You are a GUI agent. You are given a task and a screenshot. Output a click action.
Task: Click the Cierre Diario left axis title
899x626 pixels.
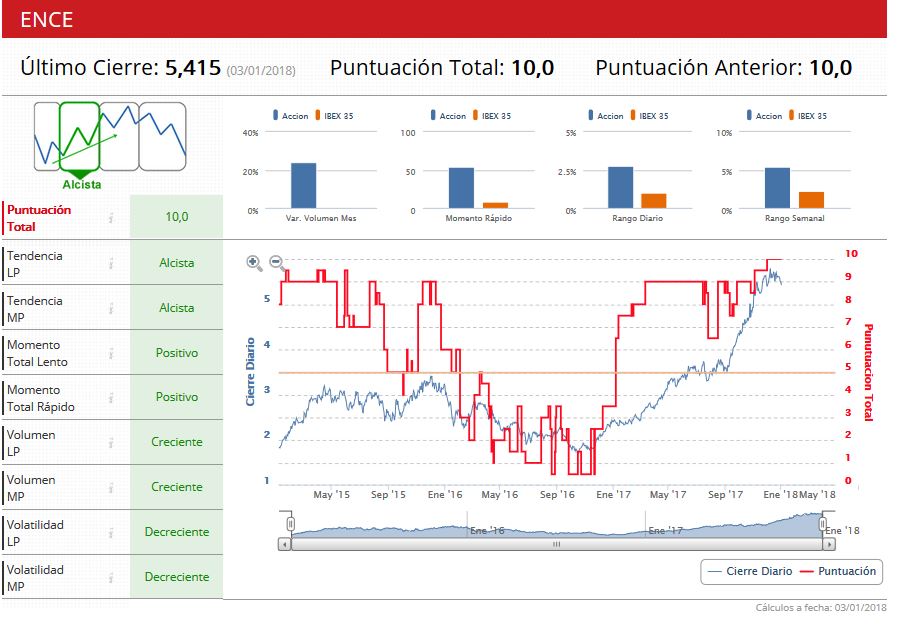click(x=250, y=371)
